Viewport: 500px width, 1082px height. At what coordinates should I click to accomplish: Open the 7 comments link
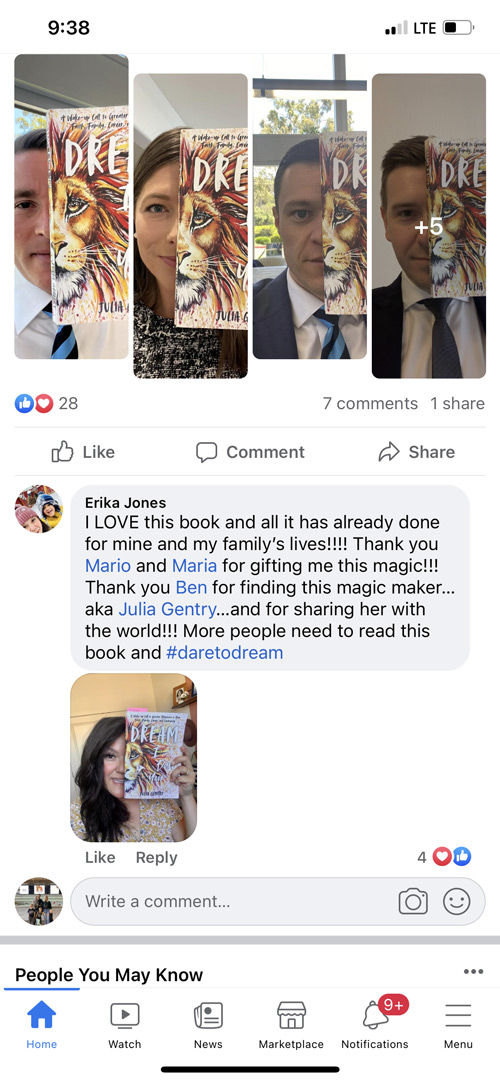pos(370,404)
